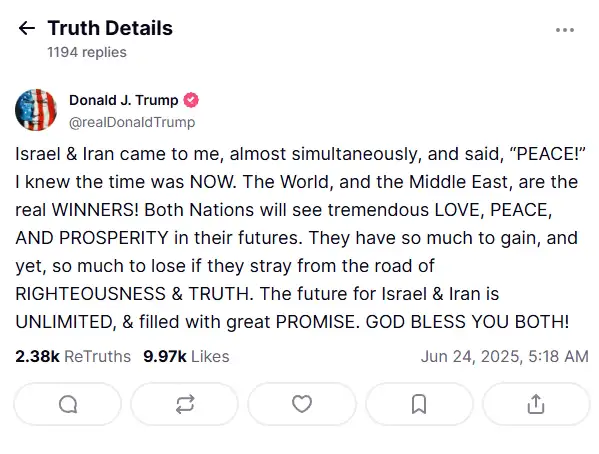599x454 pixels.
Task: Click the post text starting with Israel
Action: pyautogui.click(x=300, y=238)
